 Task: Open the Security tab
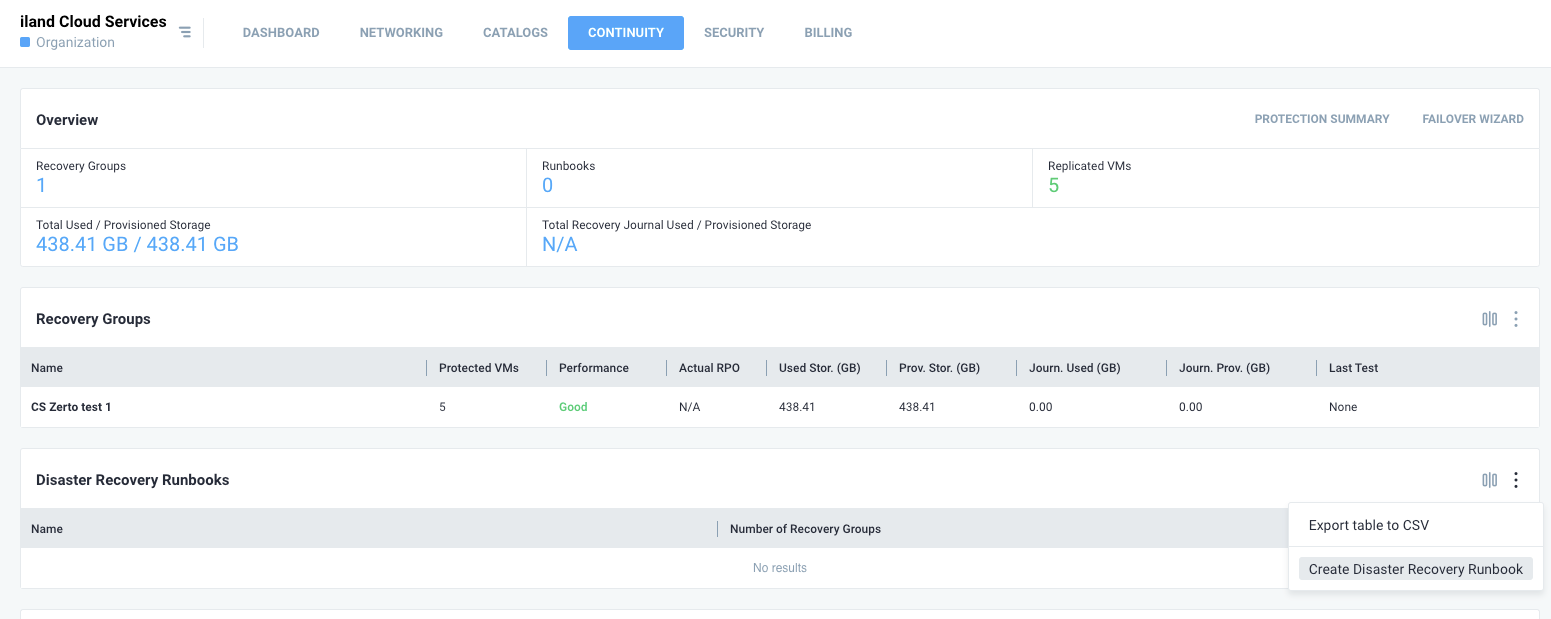click(734, 33)
